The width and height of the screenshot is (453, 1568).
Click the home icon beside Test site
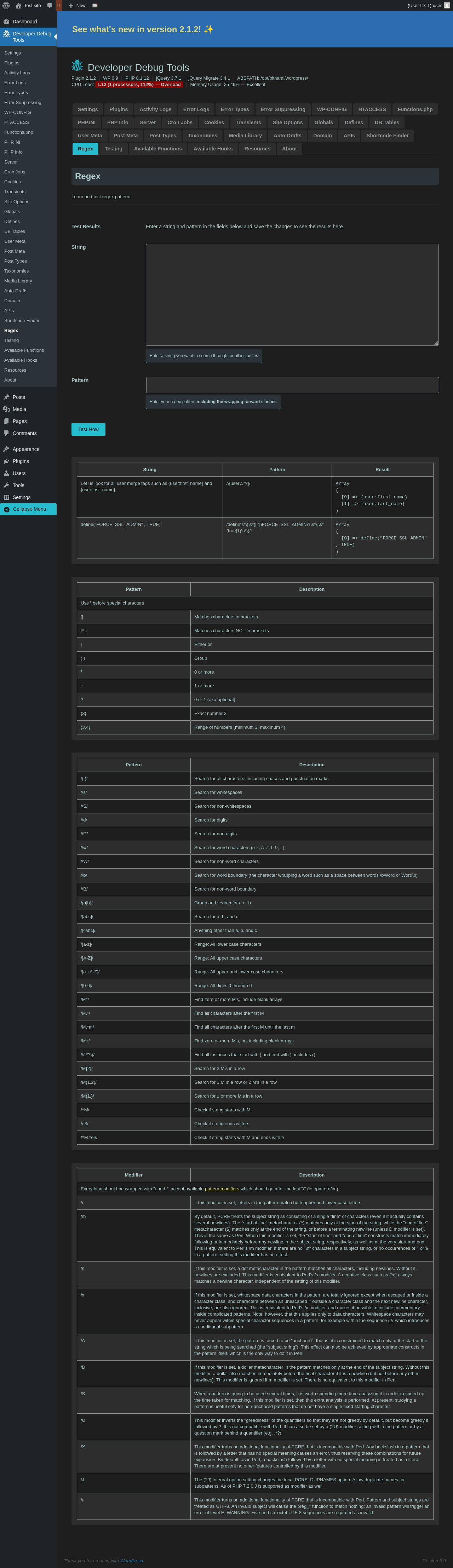(18, 5)
